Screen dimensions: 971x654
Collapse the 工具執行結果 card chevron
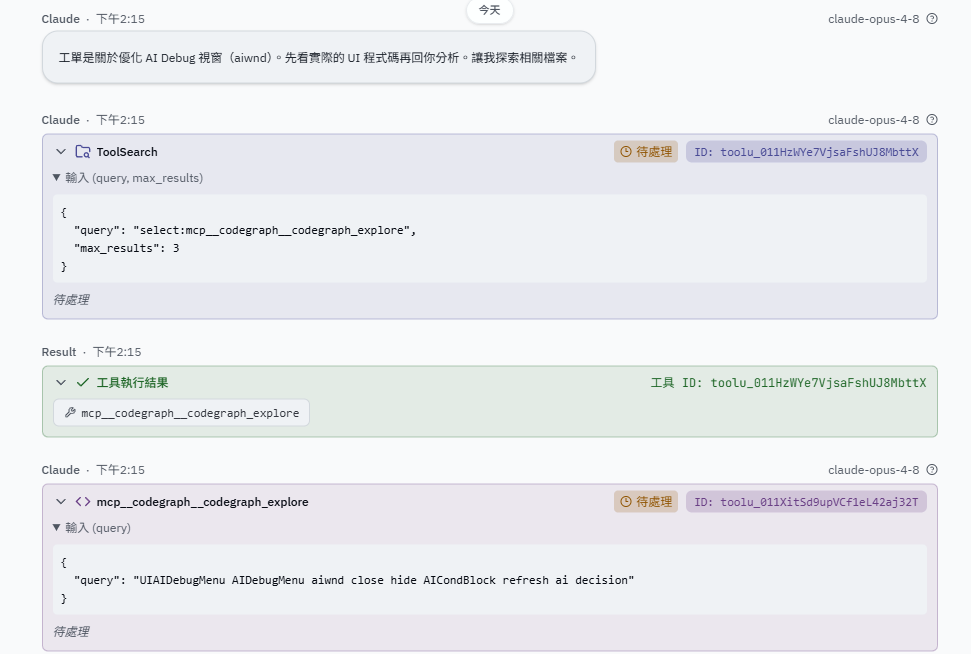[x=61, y=383]
